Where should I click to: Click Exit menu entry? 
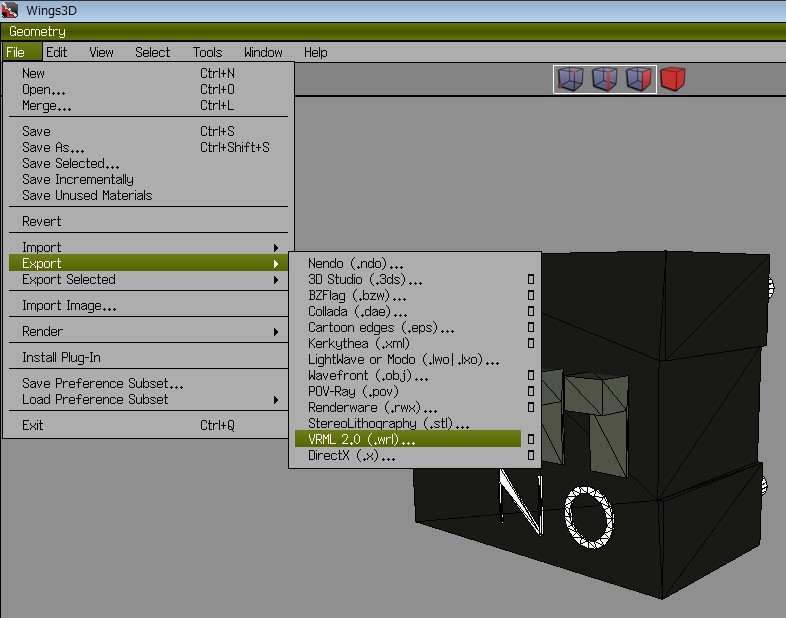click(x=148, y=426)
